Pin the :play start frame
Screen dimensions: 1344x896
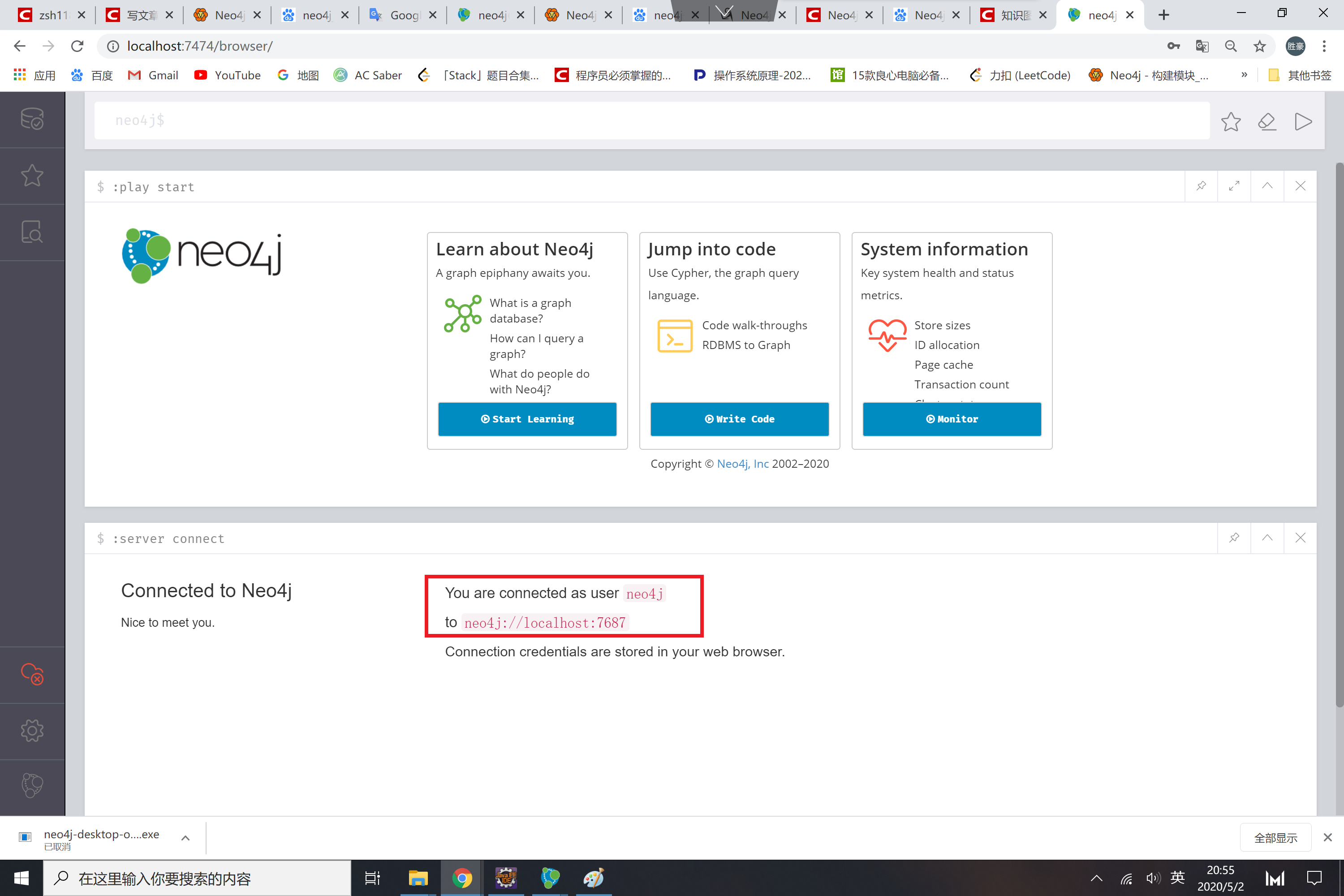pyautogui.click(x=1201, y=186)
